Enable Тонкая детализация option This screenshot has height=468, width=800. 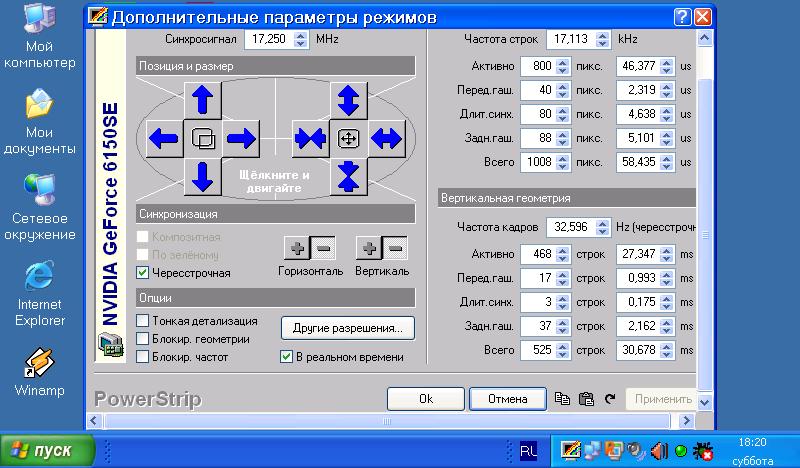pos(143,321)
